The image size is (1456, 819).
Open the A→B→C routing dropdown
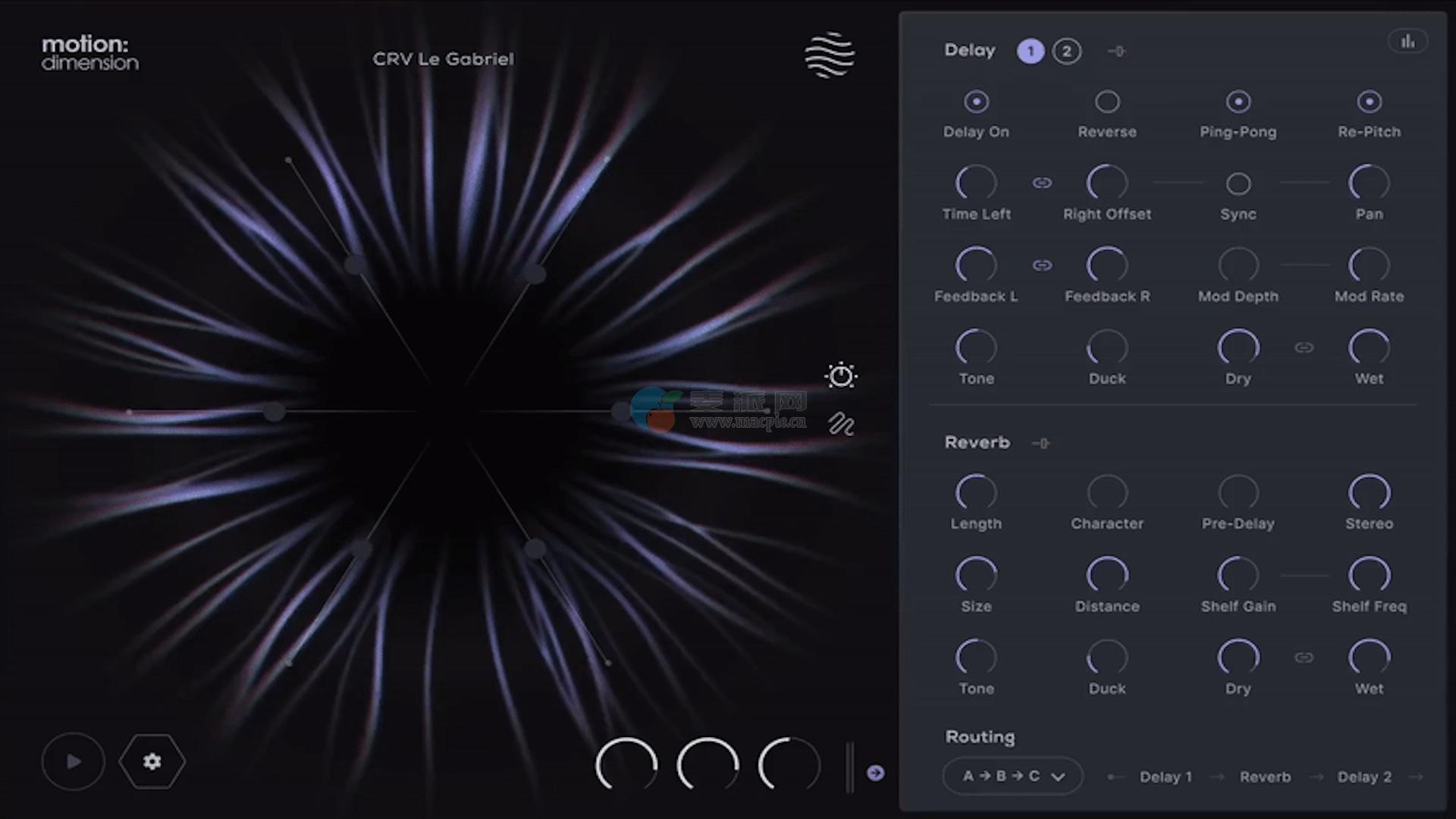coord(1012,776)
